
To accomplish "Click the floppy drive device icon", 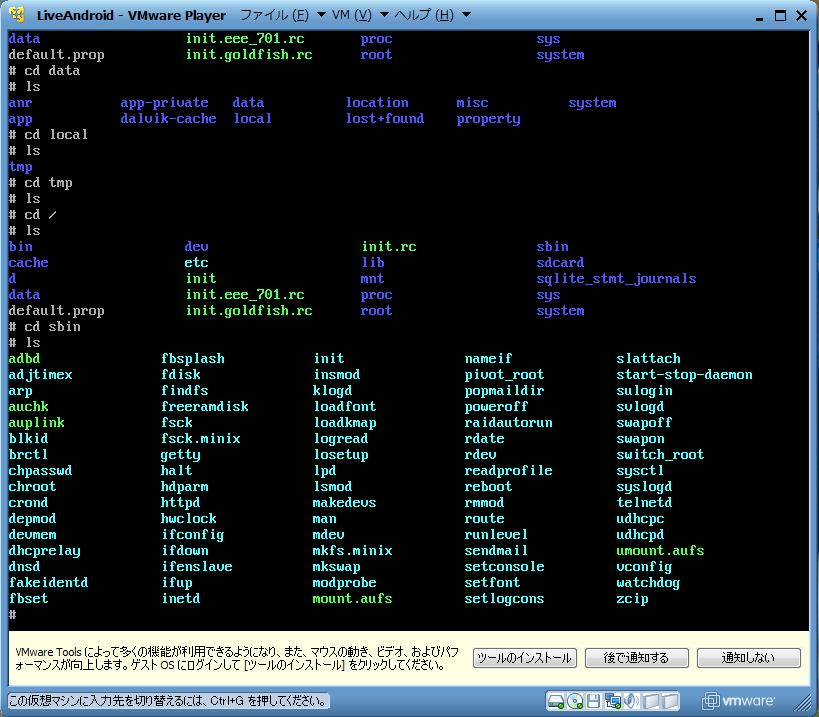I will click(x=593, y=701).
